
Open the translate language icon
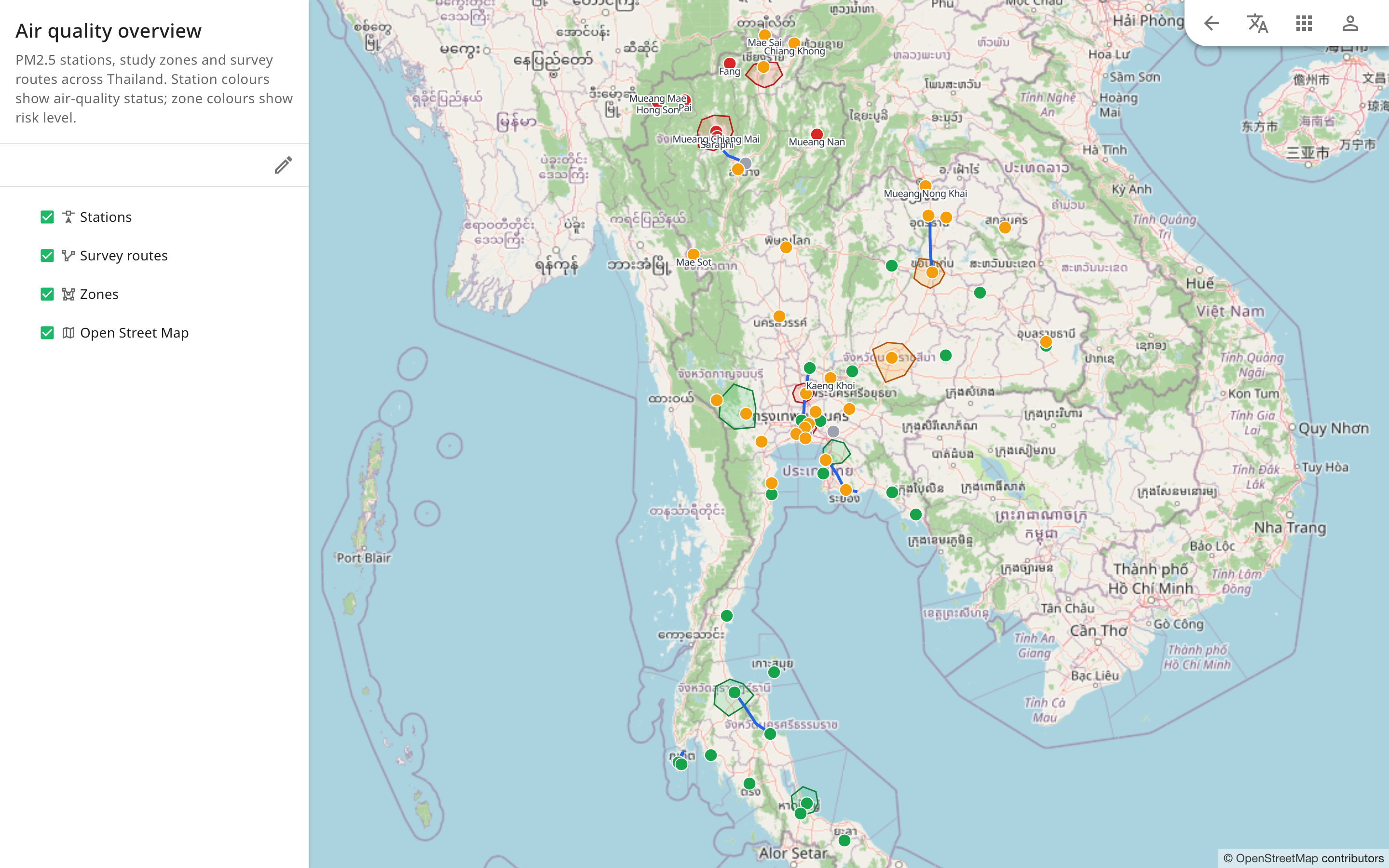(1257, 24)
